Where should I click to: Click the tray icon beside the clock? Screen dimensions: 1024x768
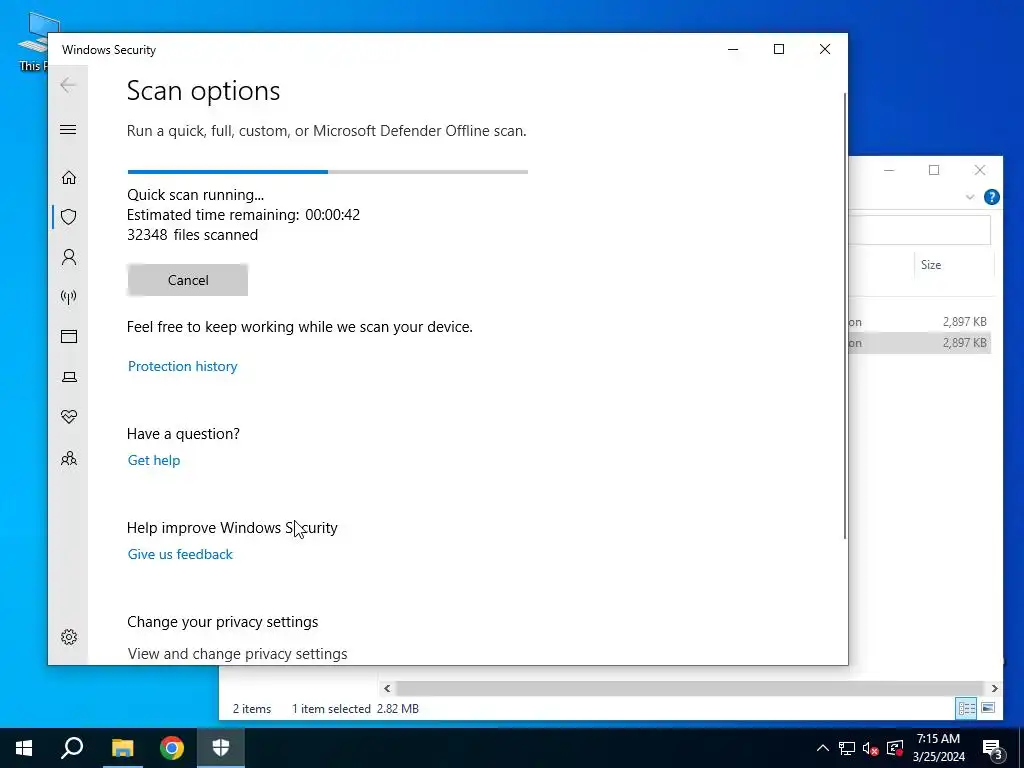pyautogui.click(x=895, y=748)
